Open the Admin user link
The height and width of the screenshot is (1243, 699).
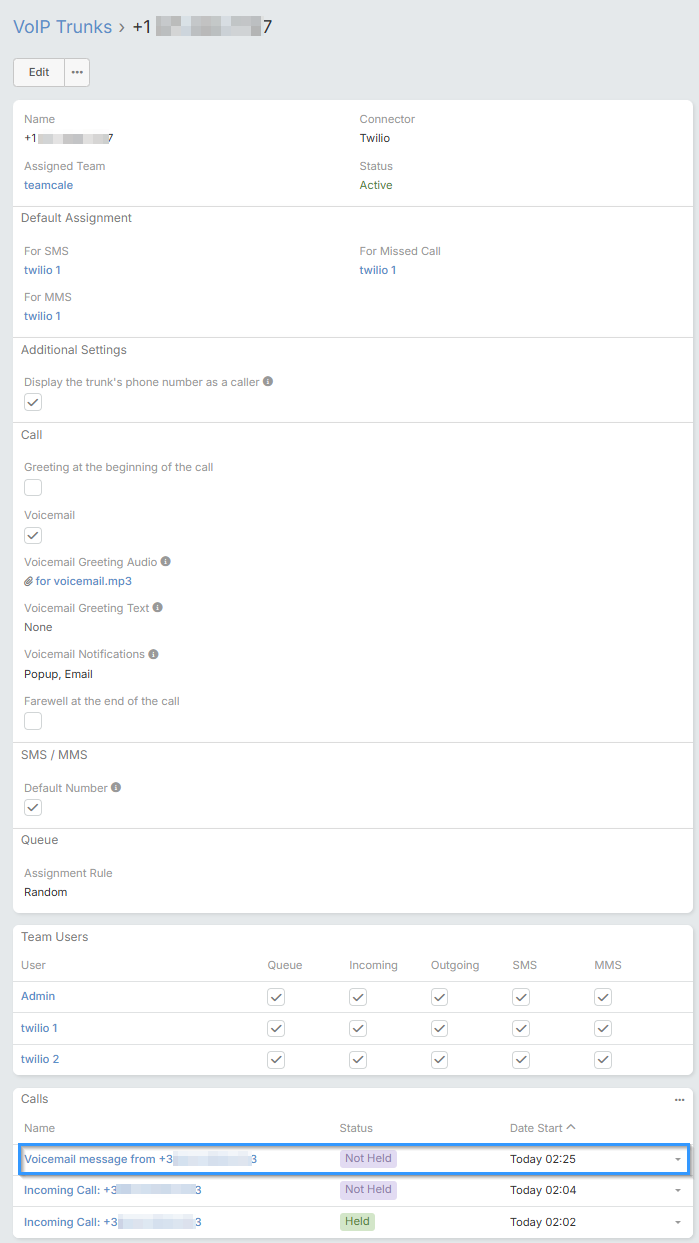38,996
